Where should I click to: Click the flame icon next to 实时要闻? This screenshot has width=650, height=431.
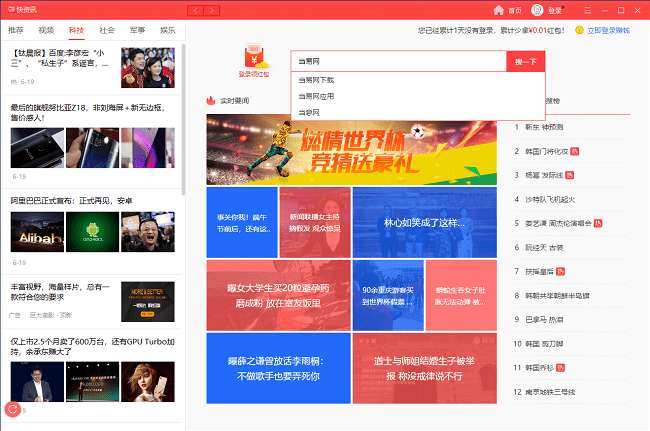[211, 100]
